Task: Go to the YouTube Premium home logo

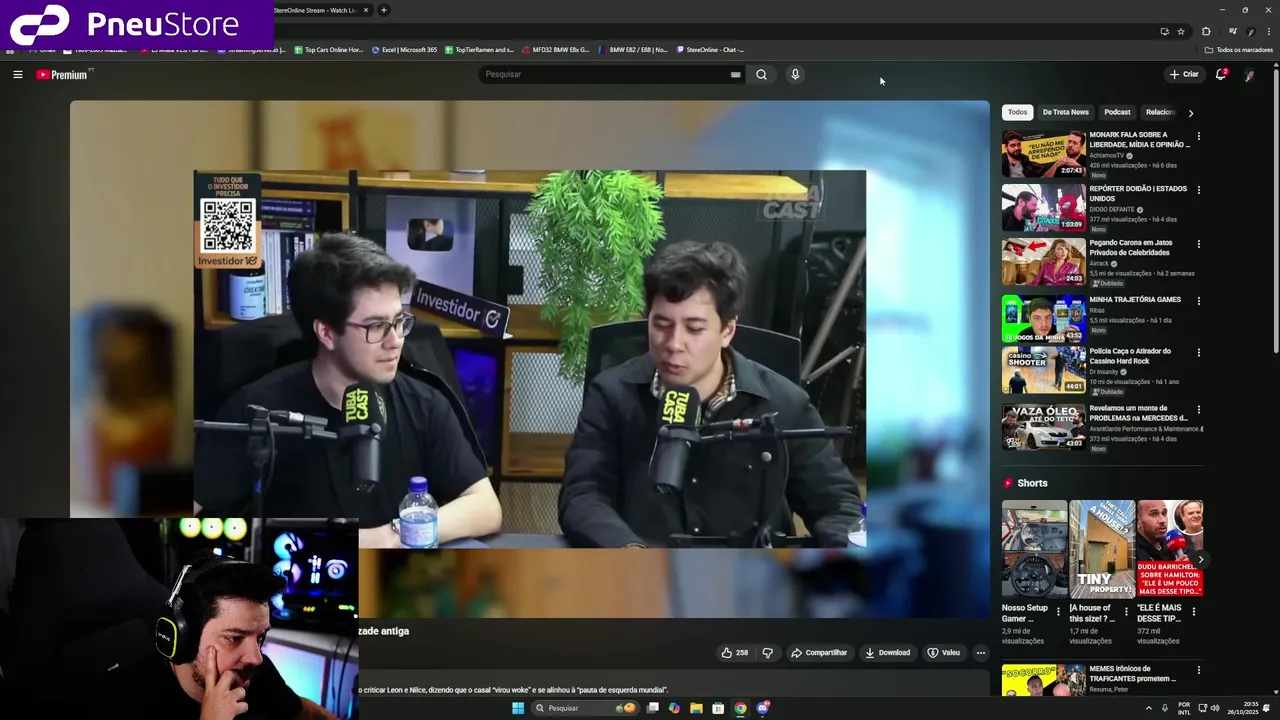Action: point(62,74)
